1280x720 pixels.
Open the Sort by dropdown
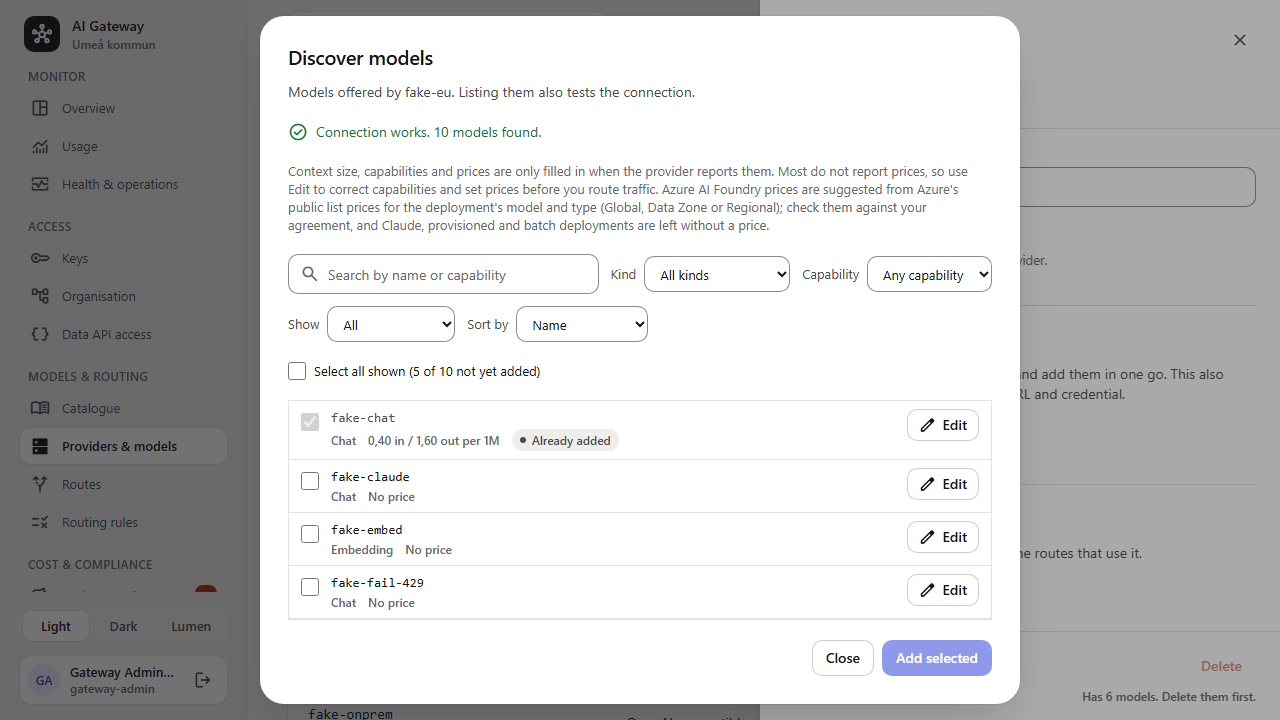pyautogui.click(x=582, y=324)
